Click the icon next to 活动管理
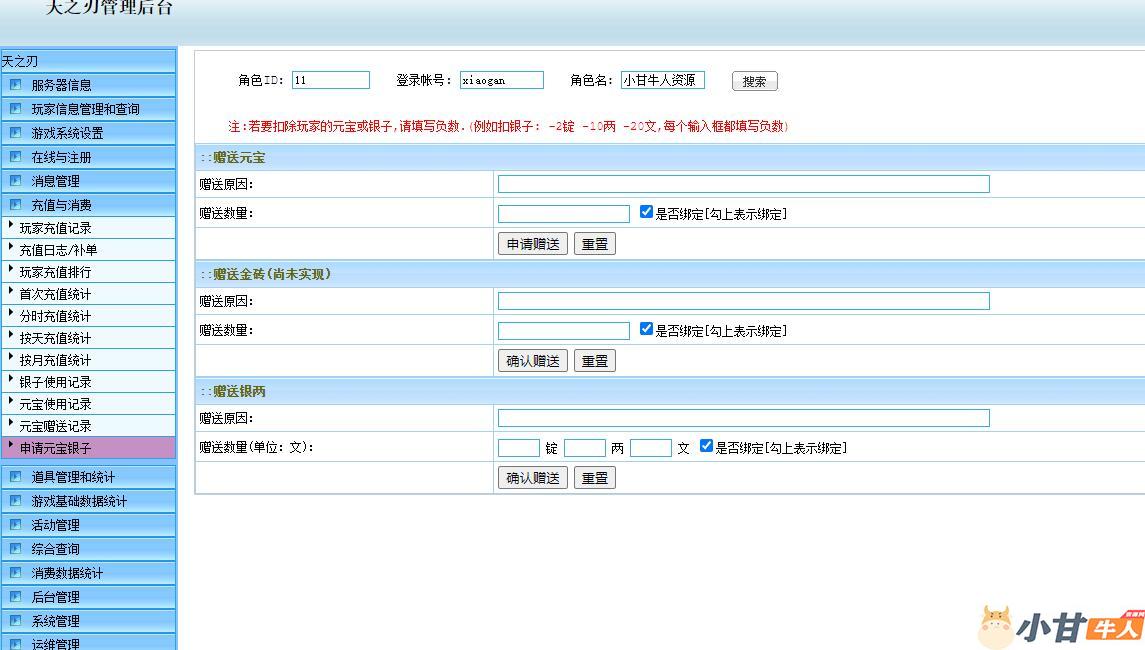The width and height of the screenshot is (1145, 650). click(15, 525)
